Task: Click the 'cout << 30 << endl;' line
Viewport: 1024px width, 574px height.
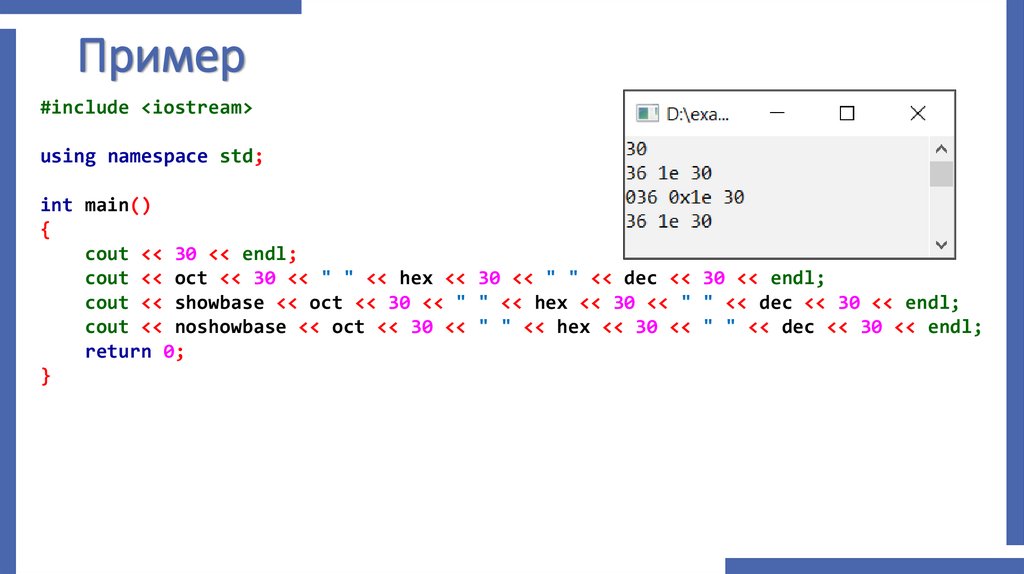Action: pos(191,254)
